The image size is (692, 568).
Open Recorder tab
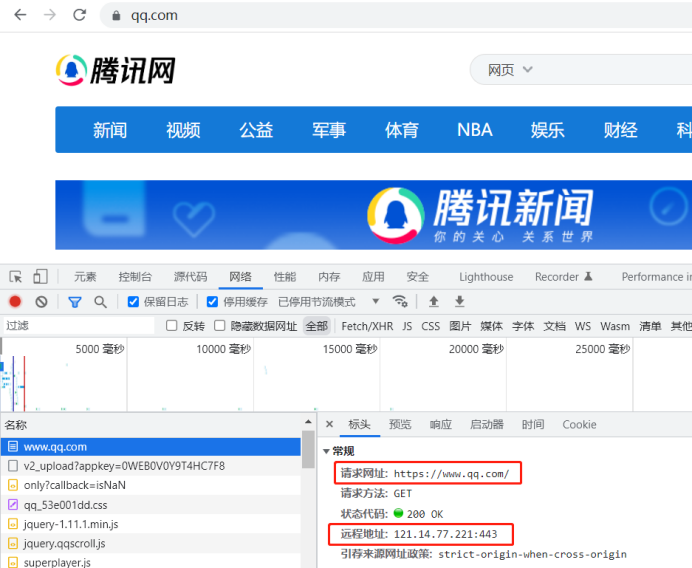(563, 277)
